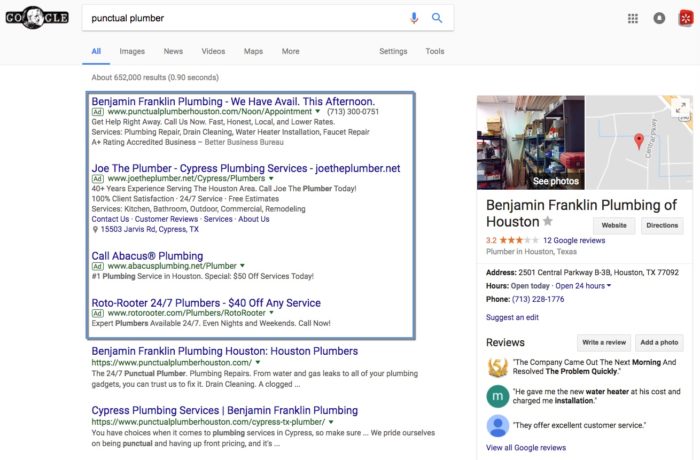Open Joe The Plumber Cypress Plumbing ad
This screenshot has height=460, width=700.
tap(246, 168)
